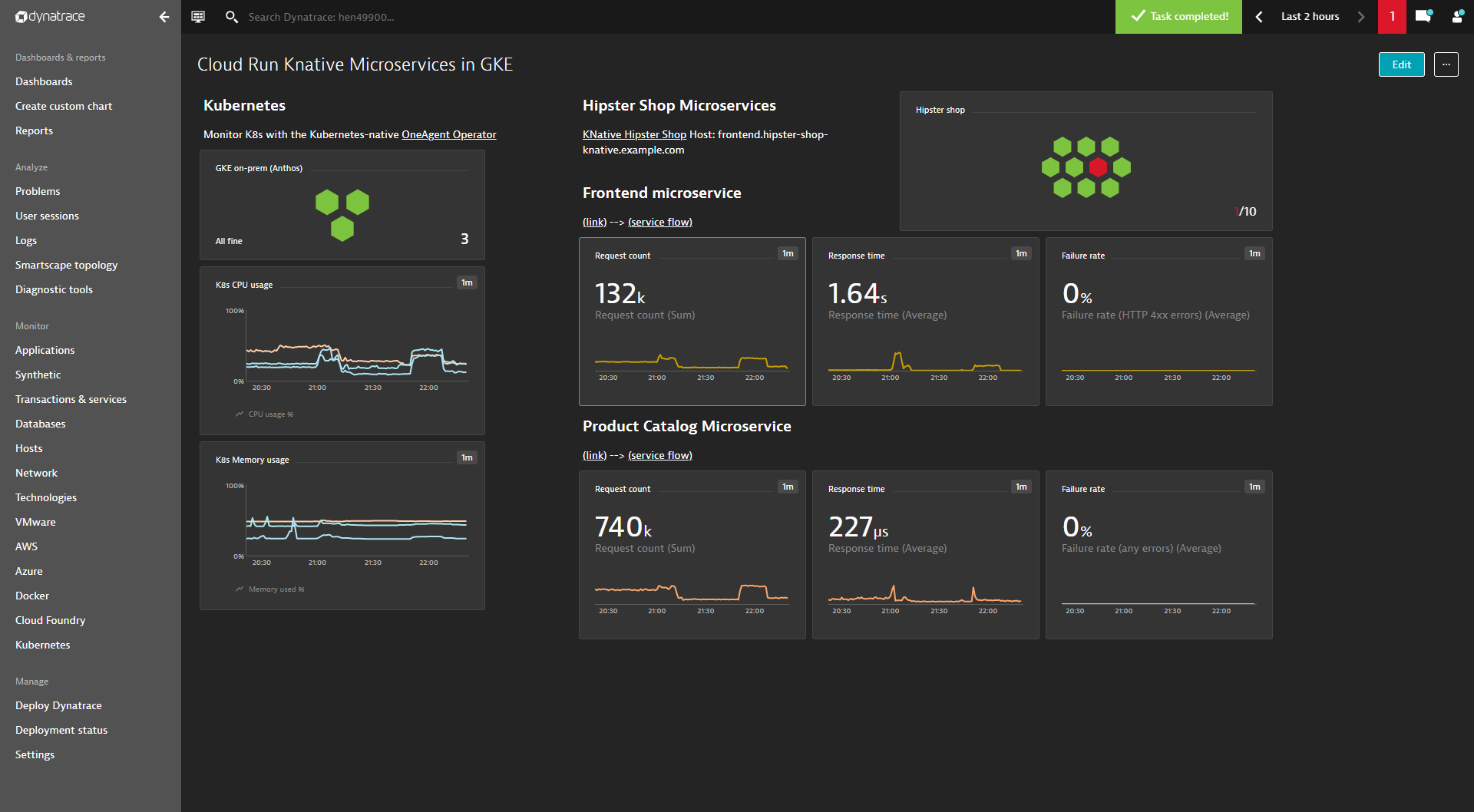Open Product Catalog Response time 227µs tile
The width and height of the screenshot is (1474, 812).
926,555
